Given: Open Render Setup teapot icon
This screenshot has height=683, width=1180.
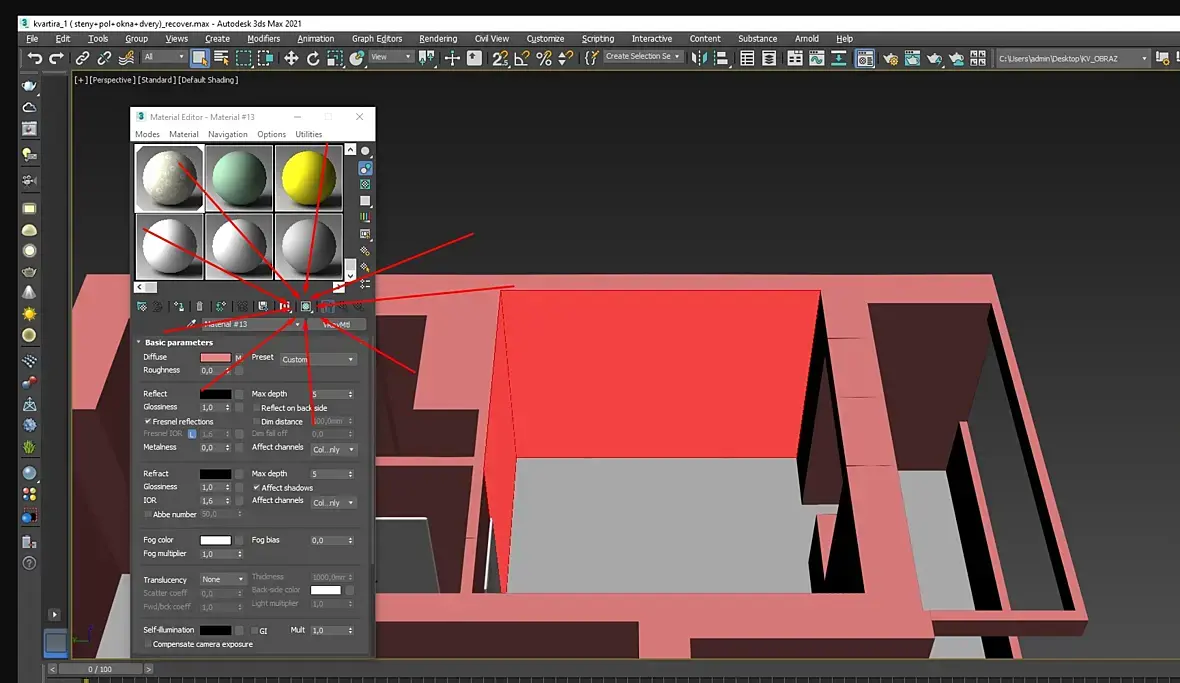Looking at the screenshot, I should pyautogui.click(x=891, y=58).
